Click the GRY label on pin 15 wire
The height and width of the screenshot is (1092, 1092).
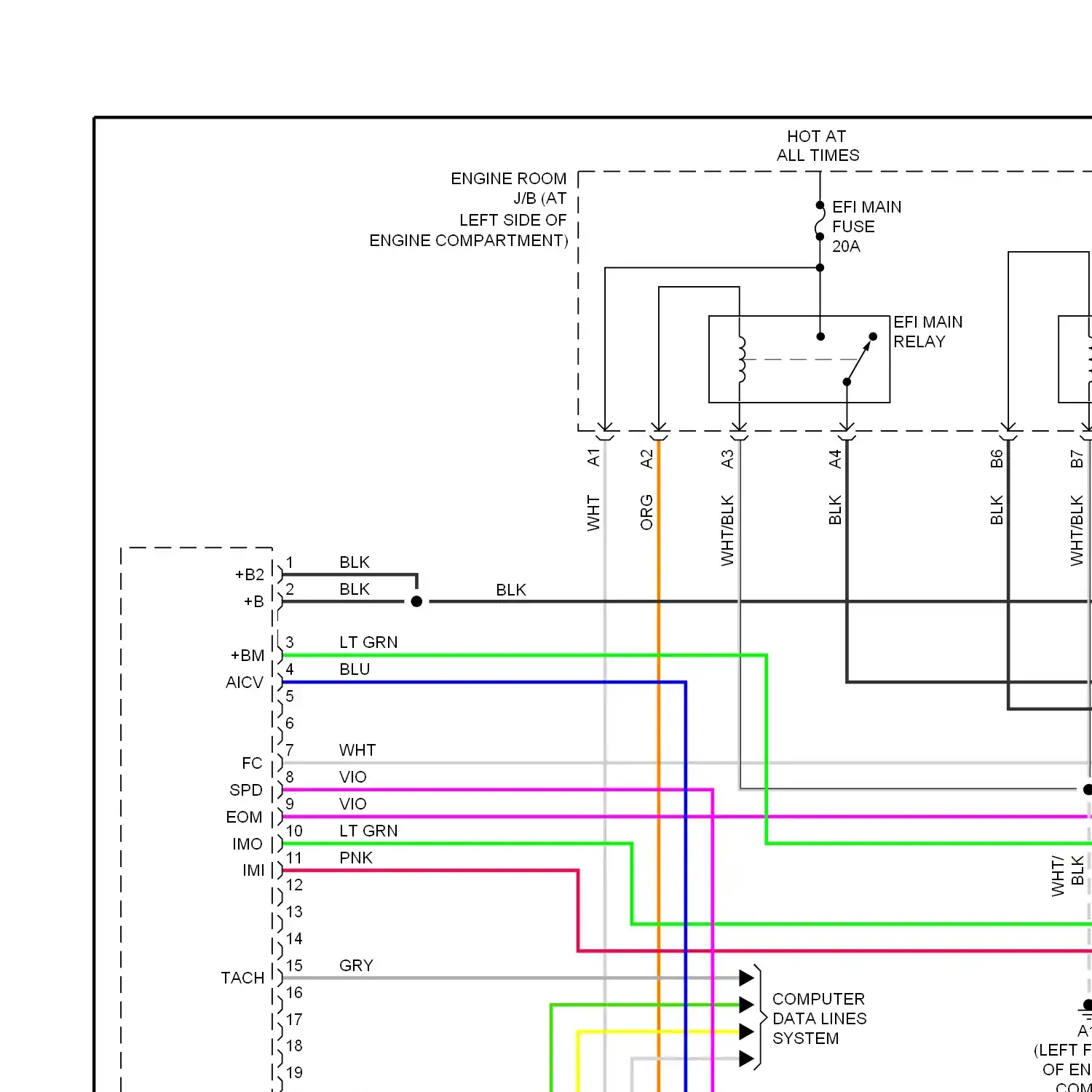[356, 965]
